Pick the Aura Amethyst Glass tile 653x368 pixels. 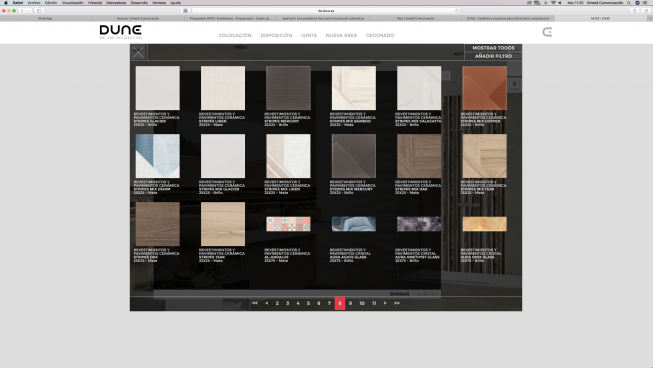[x=419, y=224]
